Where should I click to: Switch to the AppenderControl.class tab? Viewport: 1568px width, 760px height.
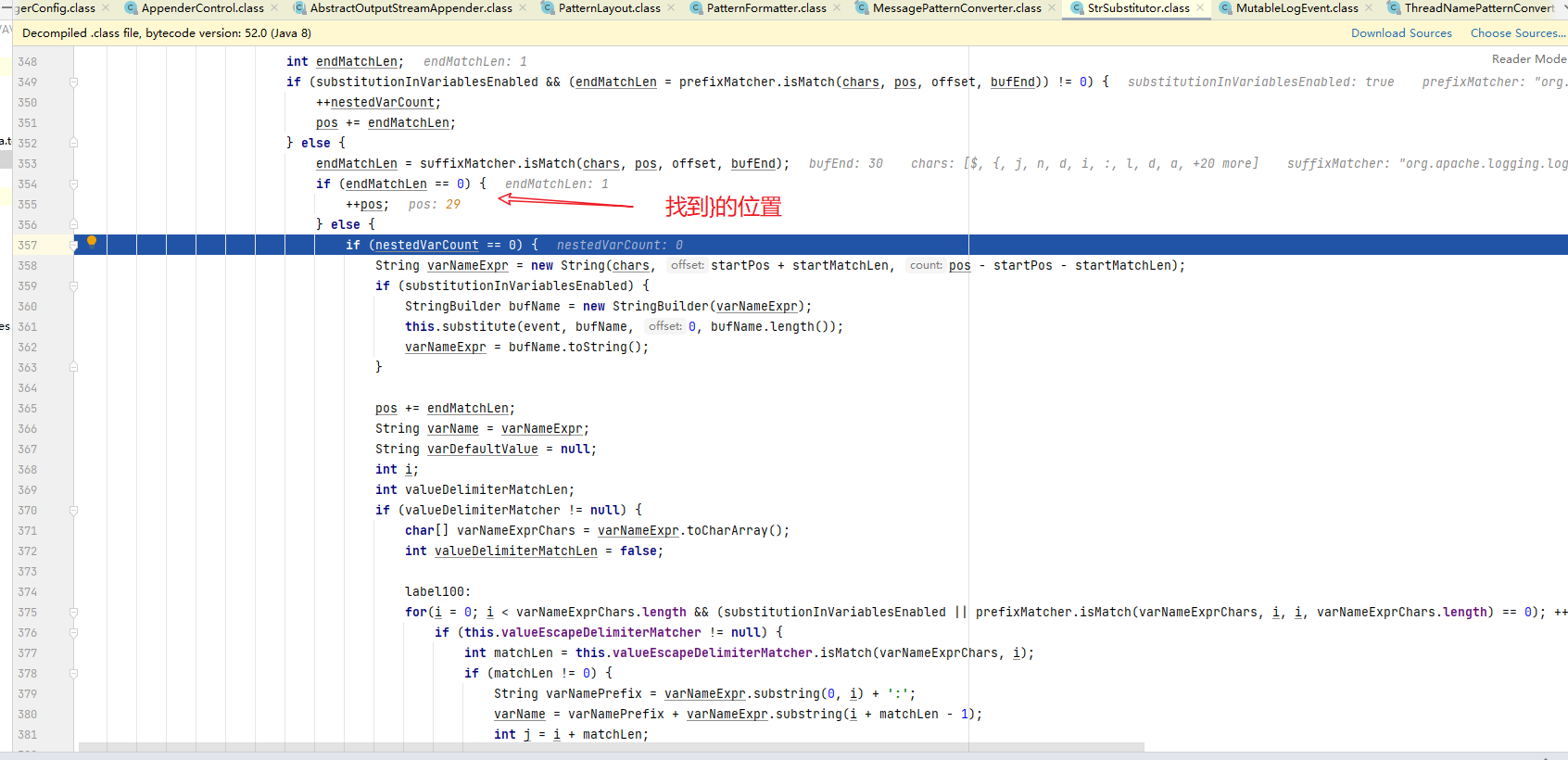(x=202, y=8)
